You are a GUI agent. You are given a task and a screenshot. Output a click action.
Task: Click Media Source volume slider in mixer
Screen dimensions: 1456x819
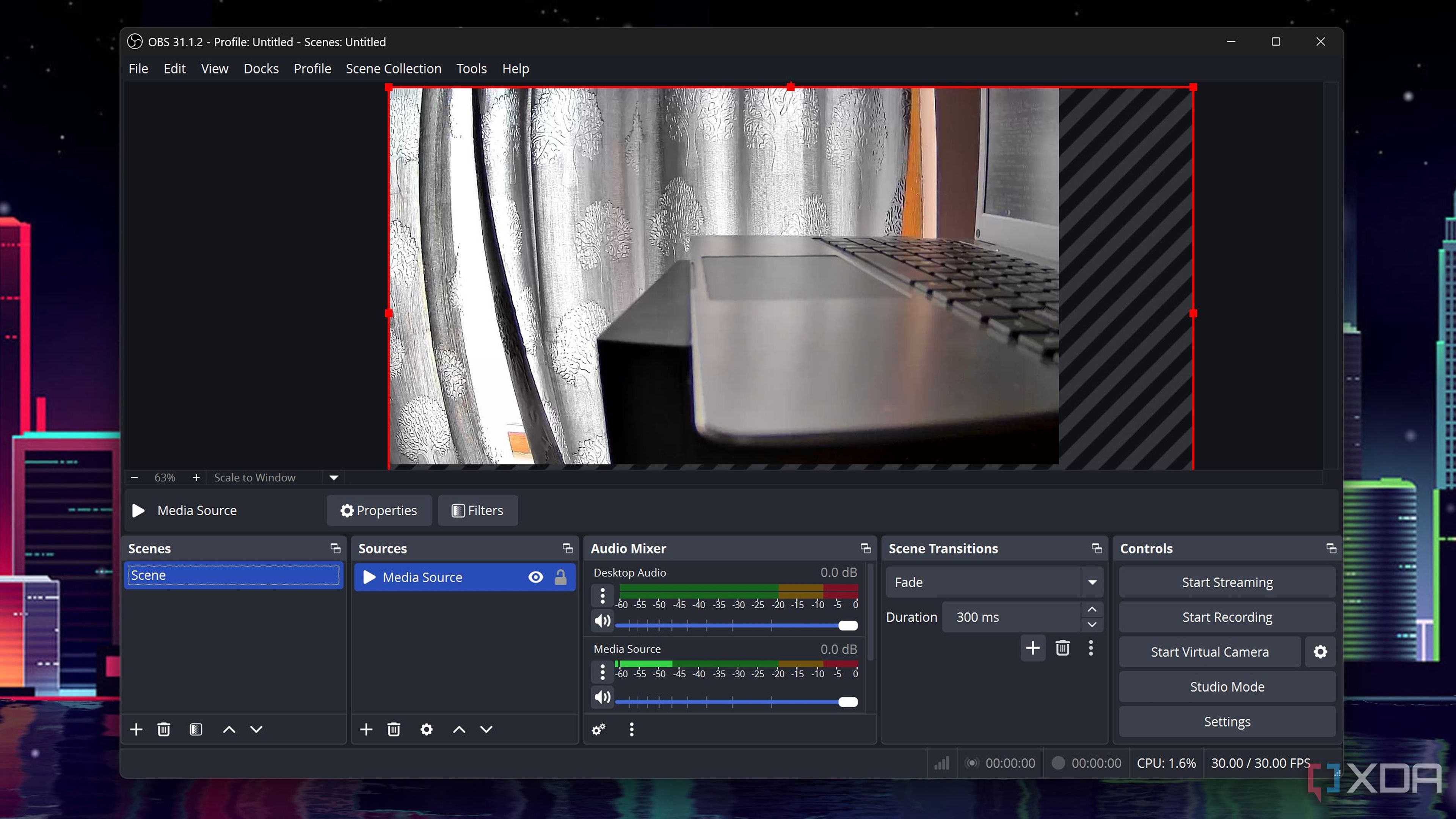pyautogui.click(x=735, y=702)
